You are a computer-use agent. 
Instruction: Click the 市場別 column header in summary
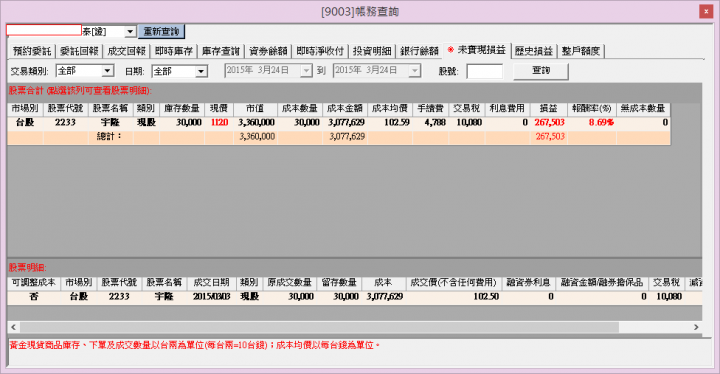pos(25,108)
